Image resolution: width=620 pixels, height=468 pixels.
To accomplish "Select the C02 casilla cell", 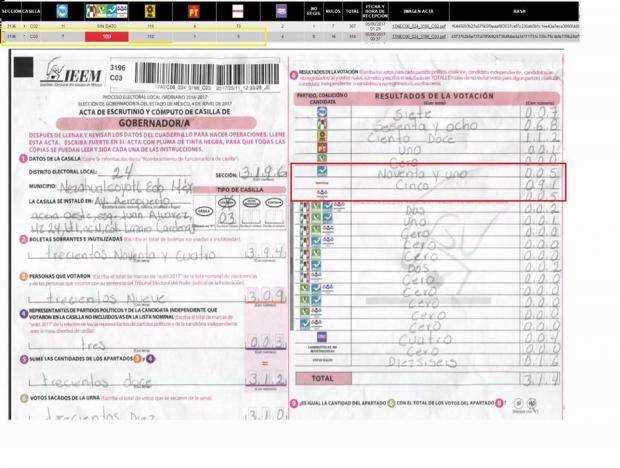I will click(x=34, y=26).
